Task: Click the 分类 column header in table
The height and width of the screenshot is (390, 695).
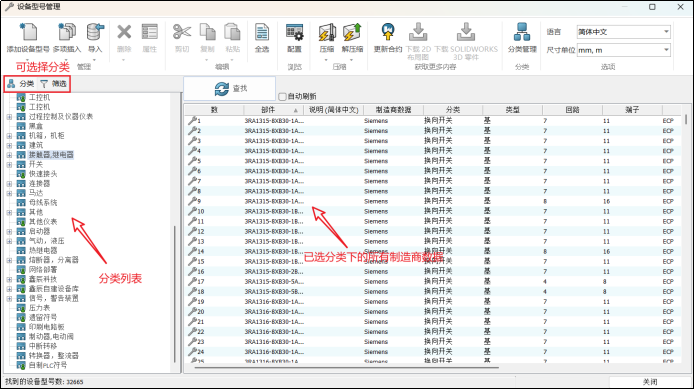Action: [453, 109]
